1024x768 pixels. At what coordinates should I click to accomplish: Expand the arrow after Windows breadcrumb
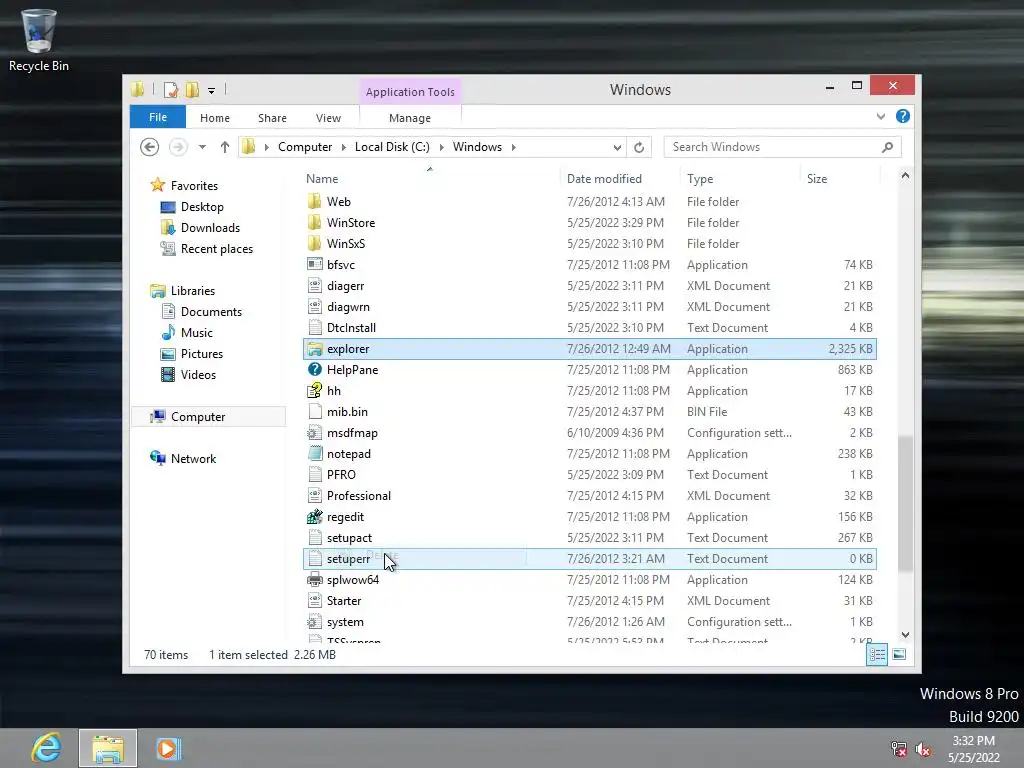pyautogui.click(x=514, y=147)
